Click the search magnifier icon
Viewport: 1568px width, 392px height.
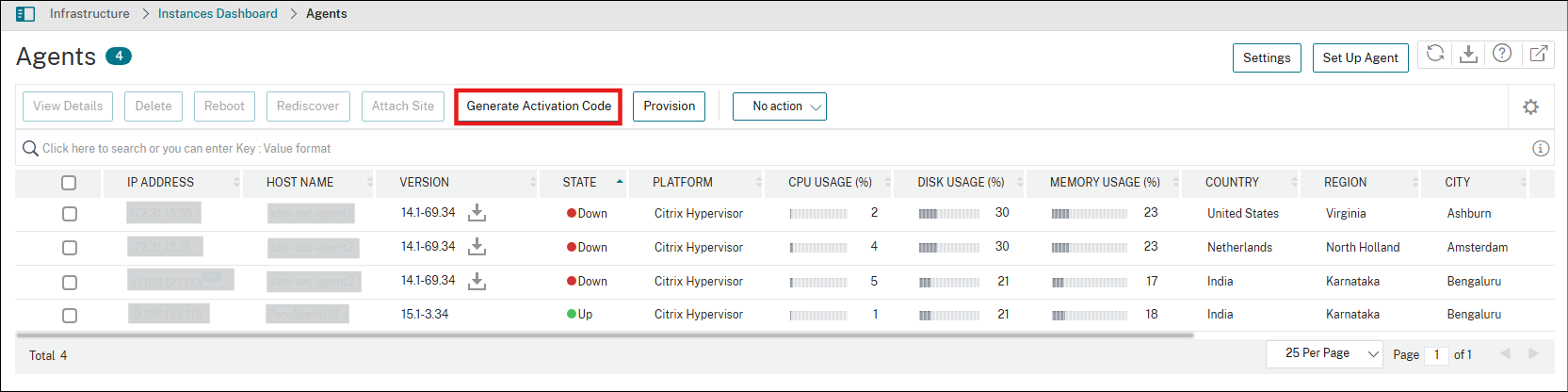30,148
